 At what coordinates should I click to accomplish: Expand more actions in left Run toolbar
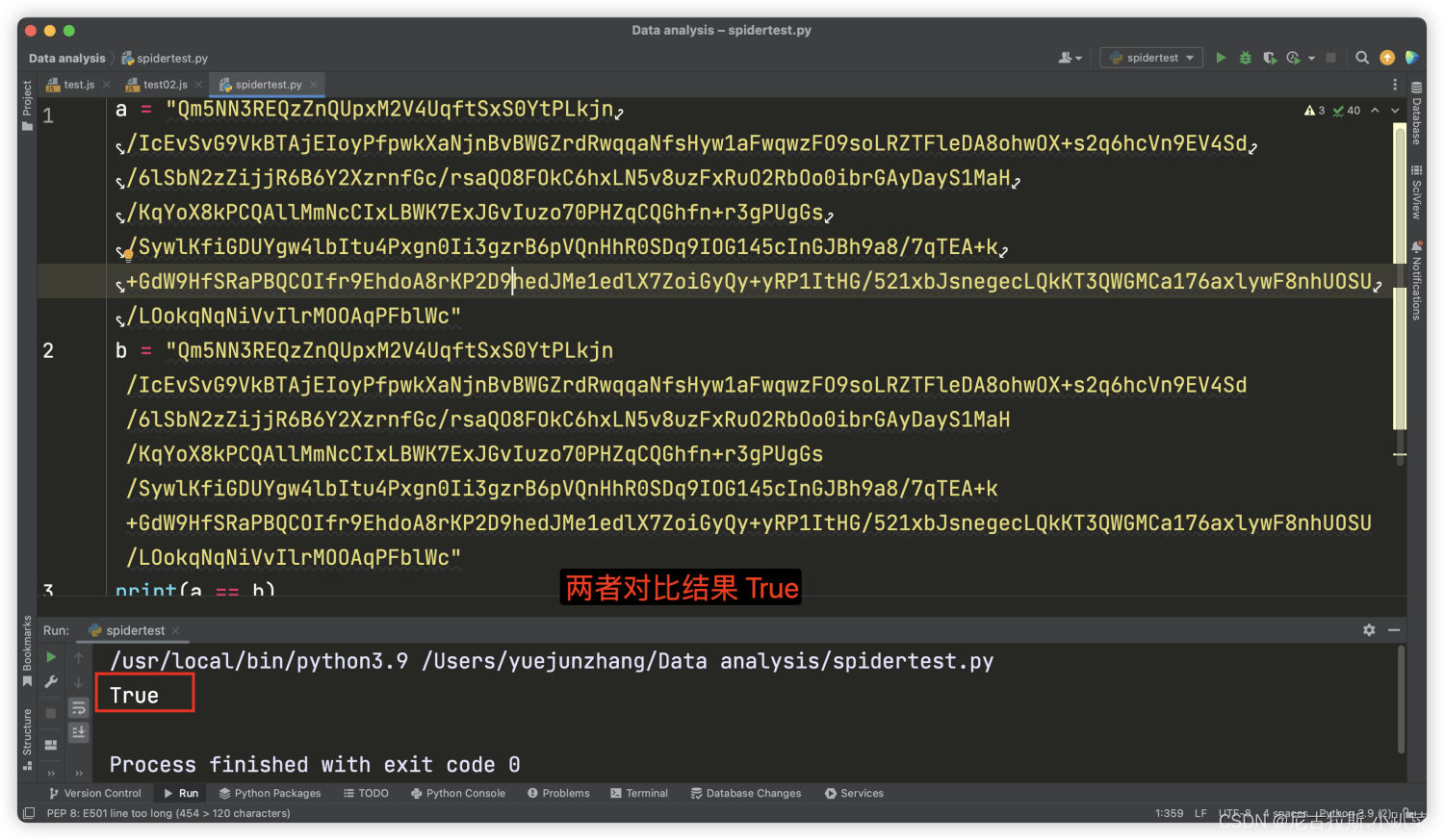click(51, 773)
